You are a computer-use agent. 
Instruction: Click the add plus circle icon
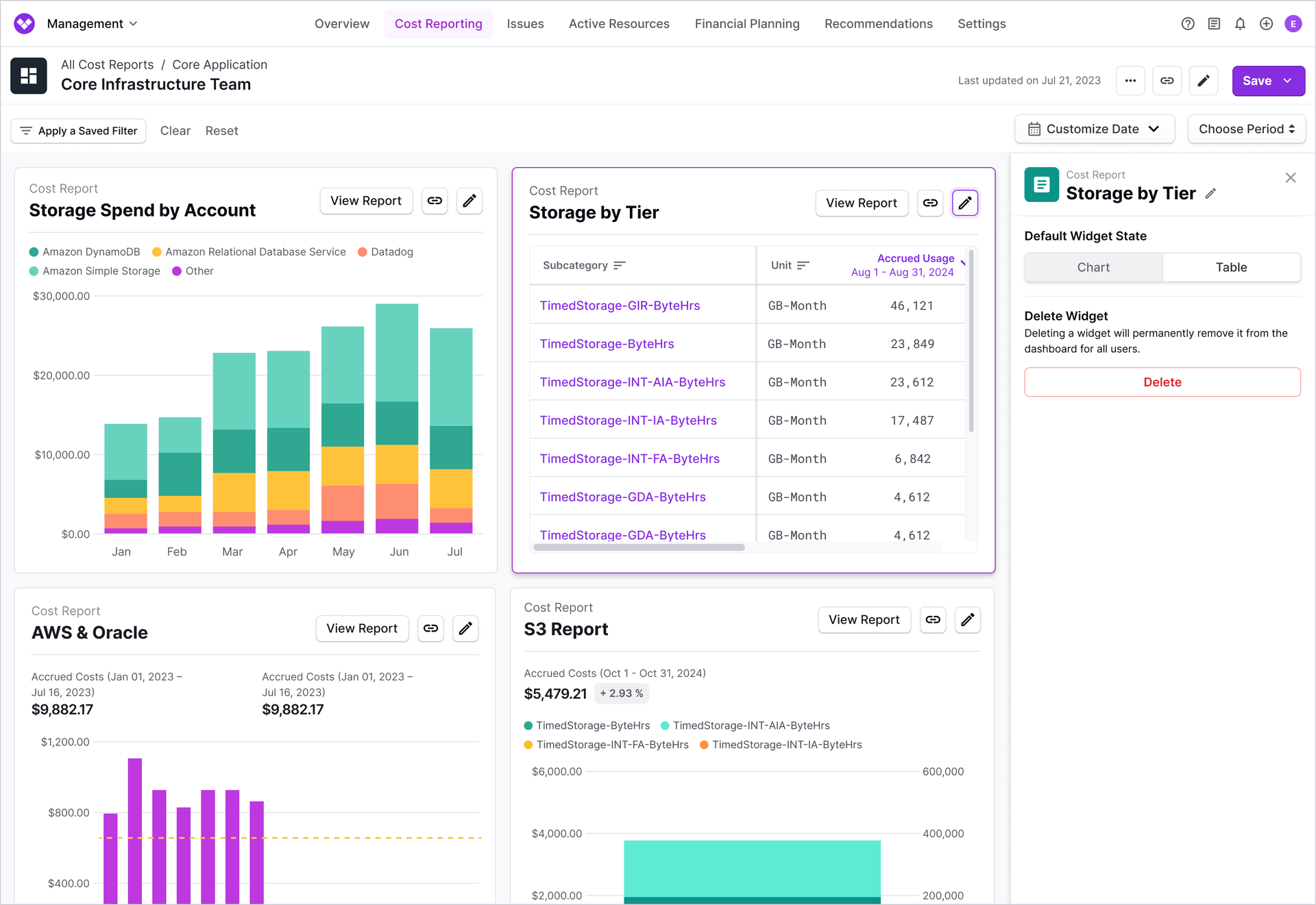(x=1266, y=24)
